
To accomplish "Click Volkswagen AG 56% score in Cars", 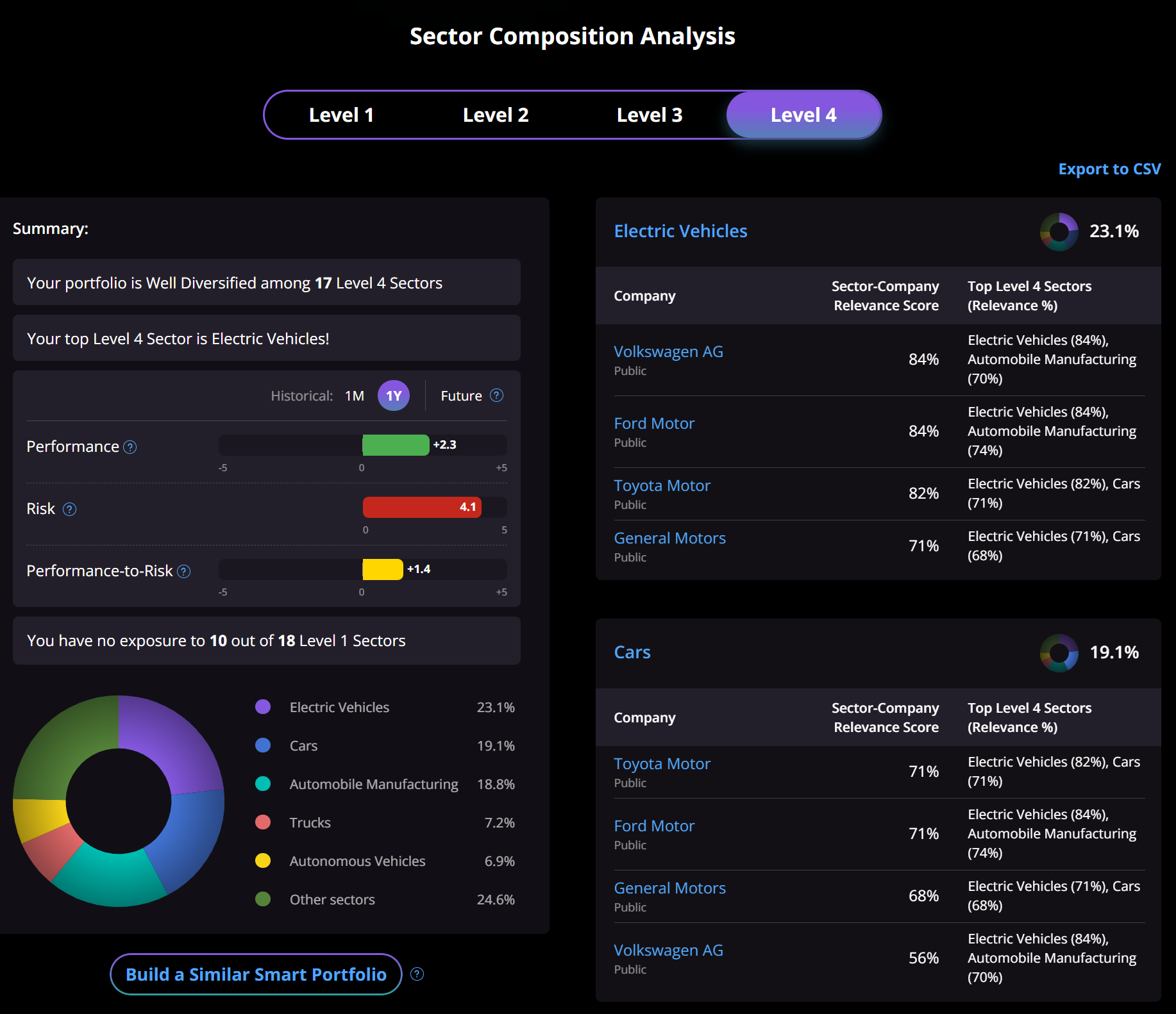I will coord(923,958).
